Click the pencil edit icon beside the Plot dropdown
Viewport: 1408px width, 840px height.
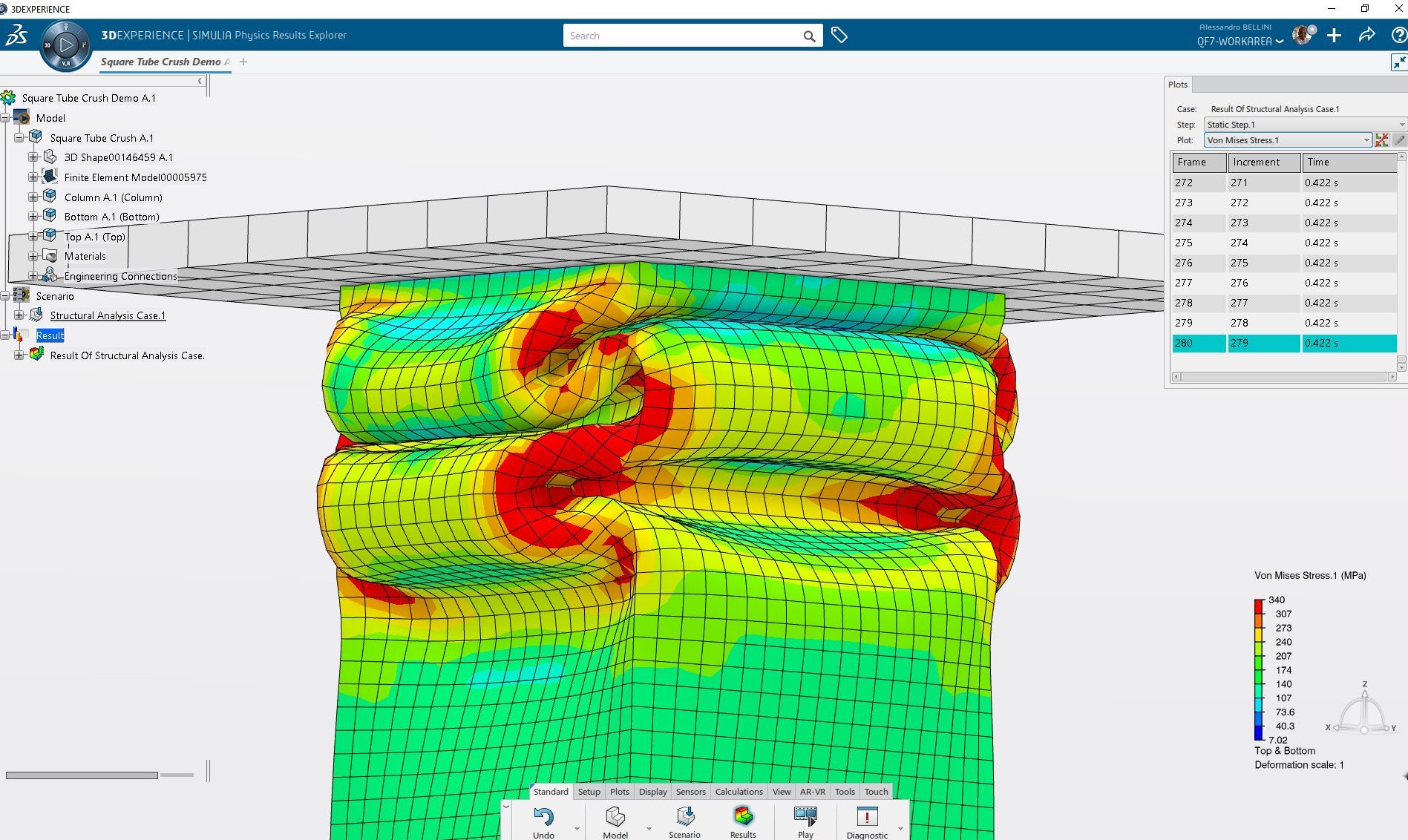[x=1400, y=140]
